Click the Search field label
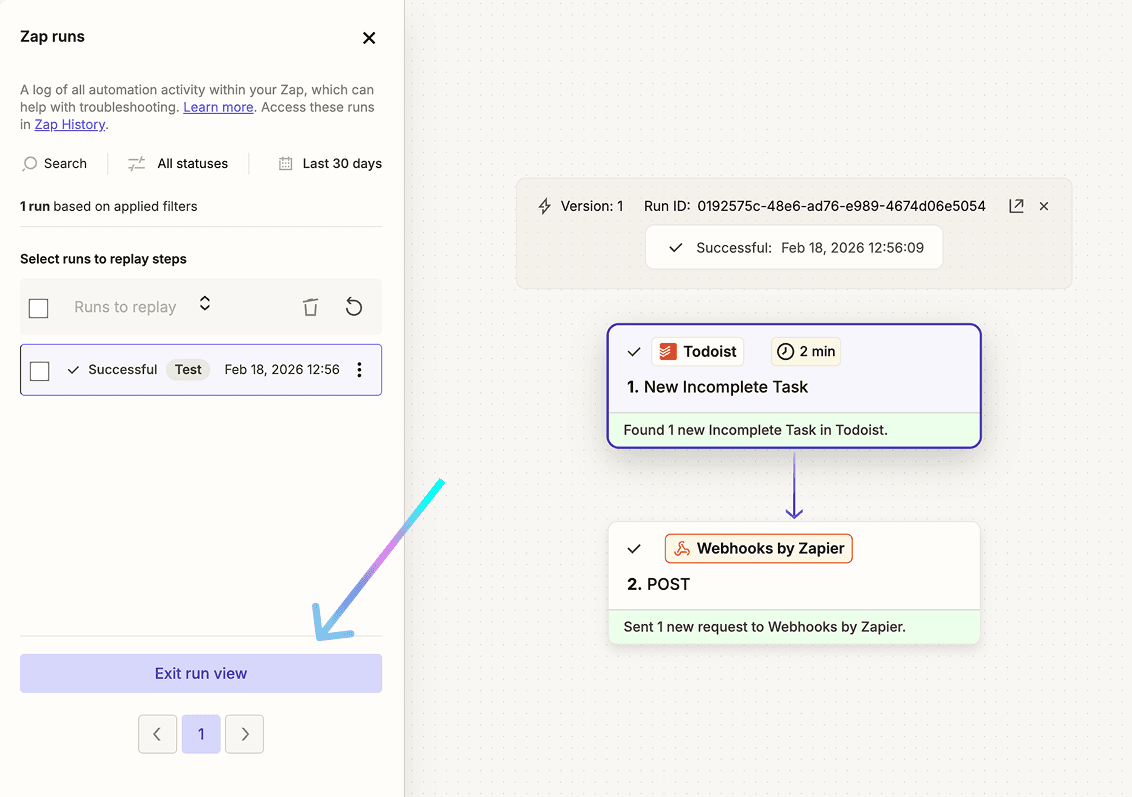The height and width of the screenshot is (797, 1132). click(65, 164)
